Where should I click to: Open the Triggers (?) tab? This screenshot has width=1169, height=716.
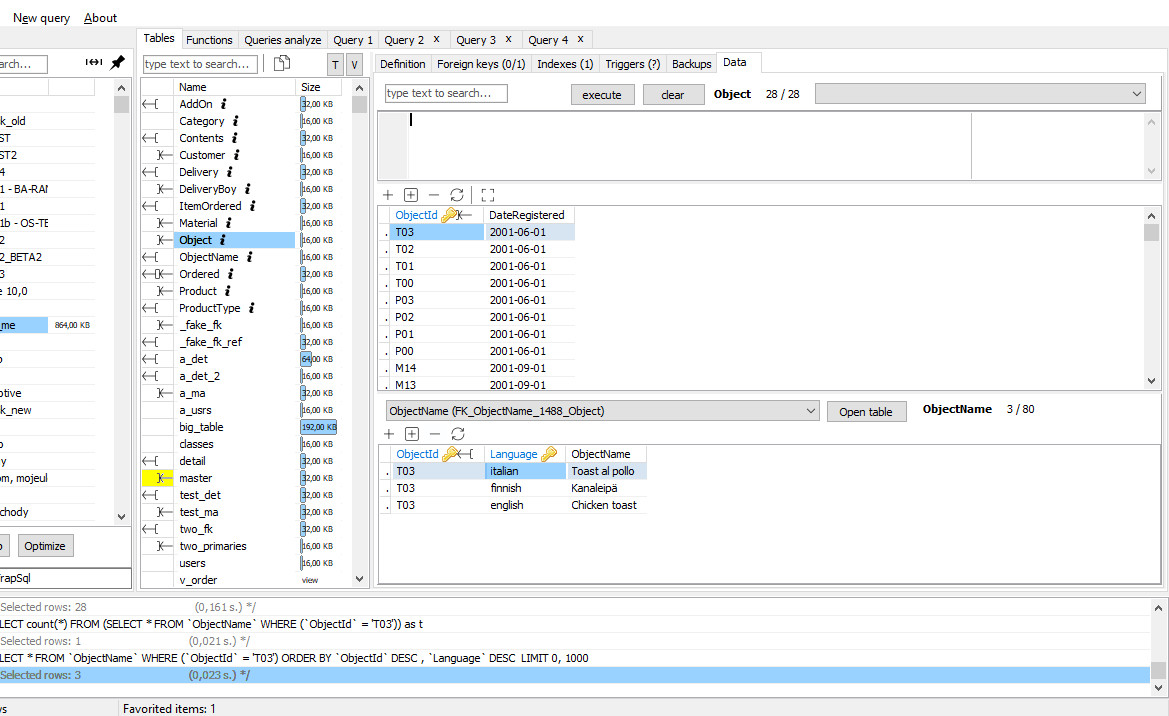click(x=632, y=64)
